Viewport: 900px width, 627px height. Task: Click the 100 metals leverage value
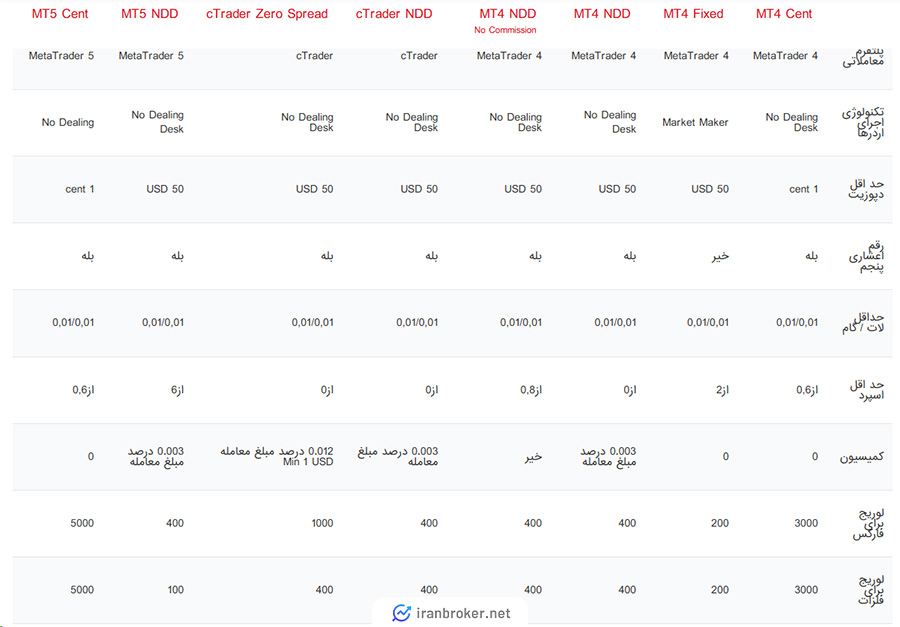[x=175, y=590]
